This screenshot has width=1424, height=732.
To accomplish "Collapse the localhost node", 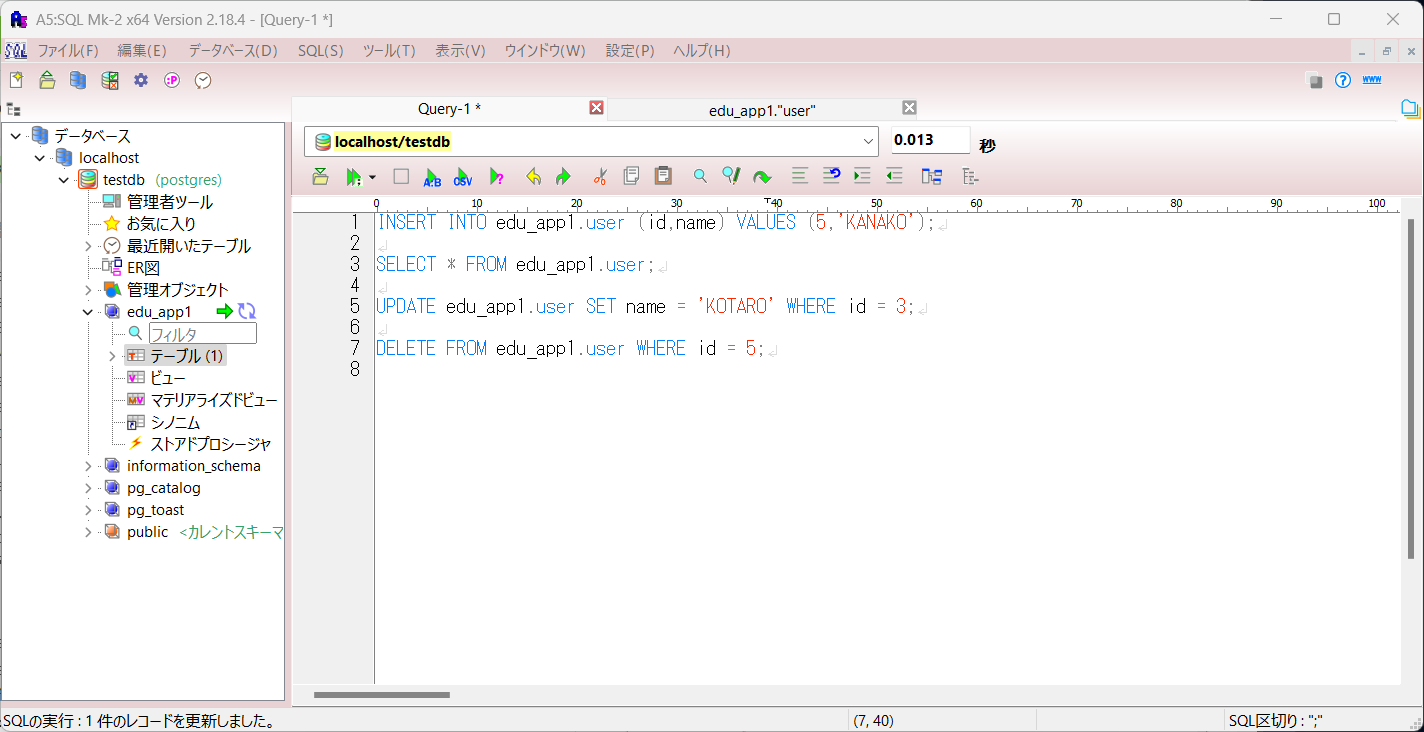I will (40, 158).
